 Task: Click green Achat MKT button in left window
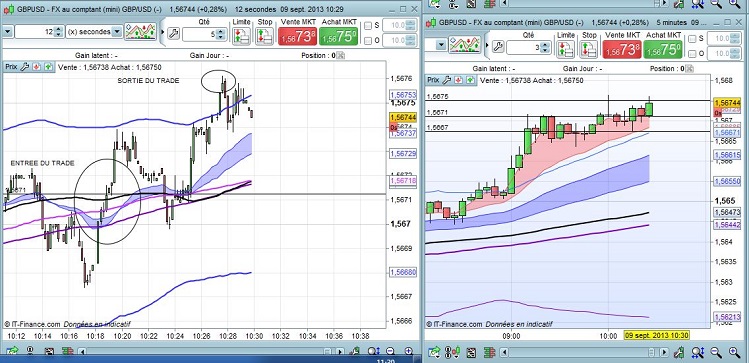pos(339,36)
